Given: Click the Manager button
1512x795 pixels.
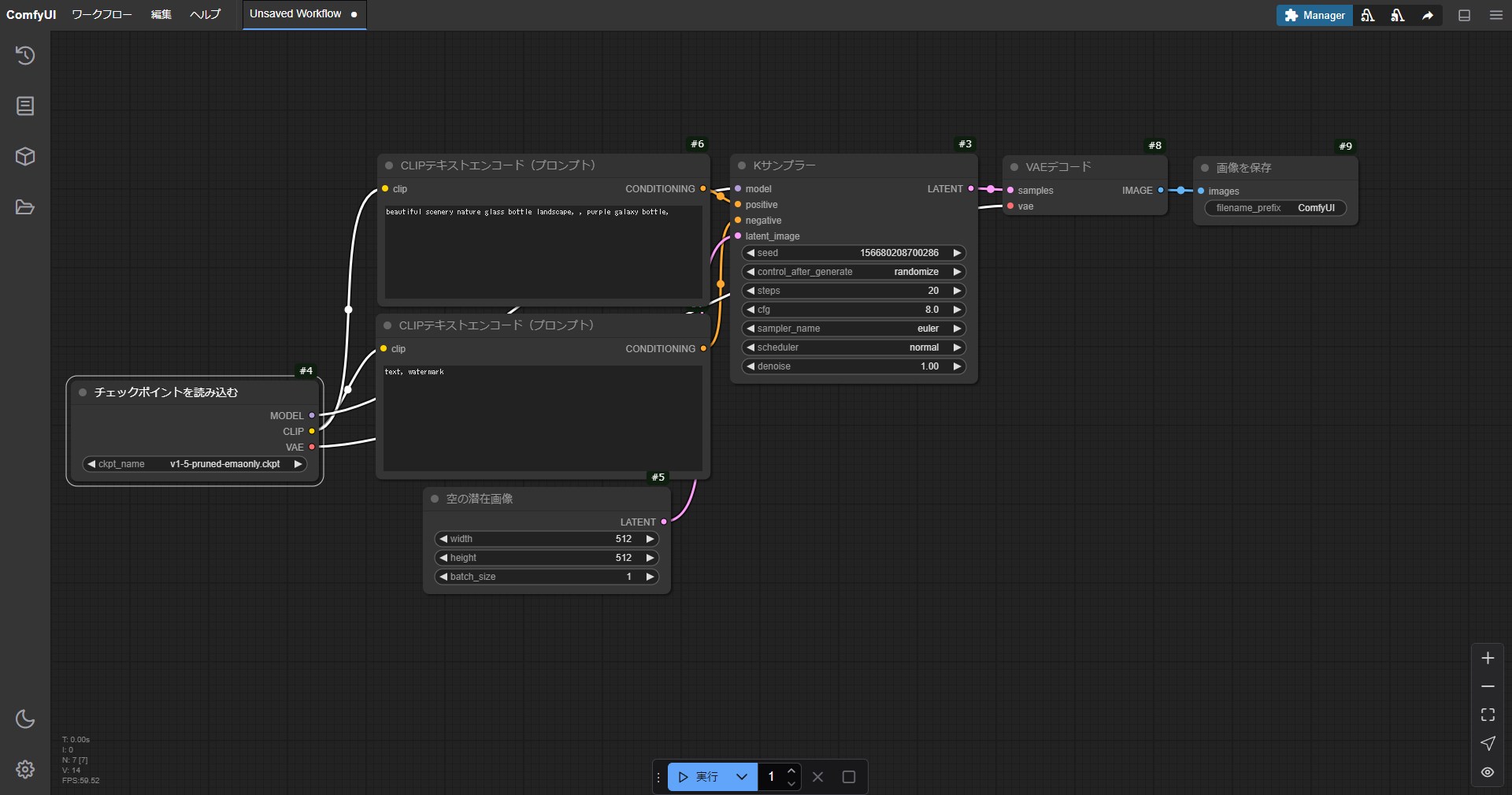Looking at the screenshot, I should click(x=1314, y=15).
